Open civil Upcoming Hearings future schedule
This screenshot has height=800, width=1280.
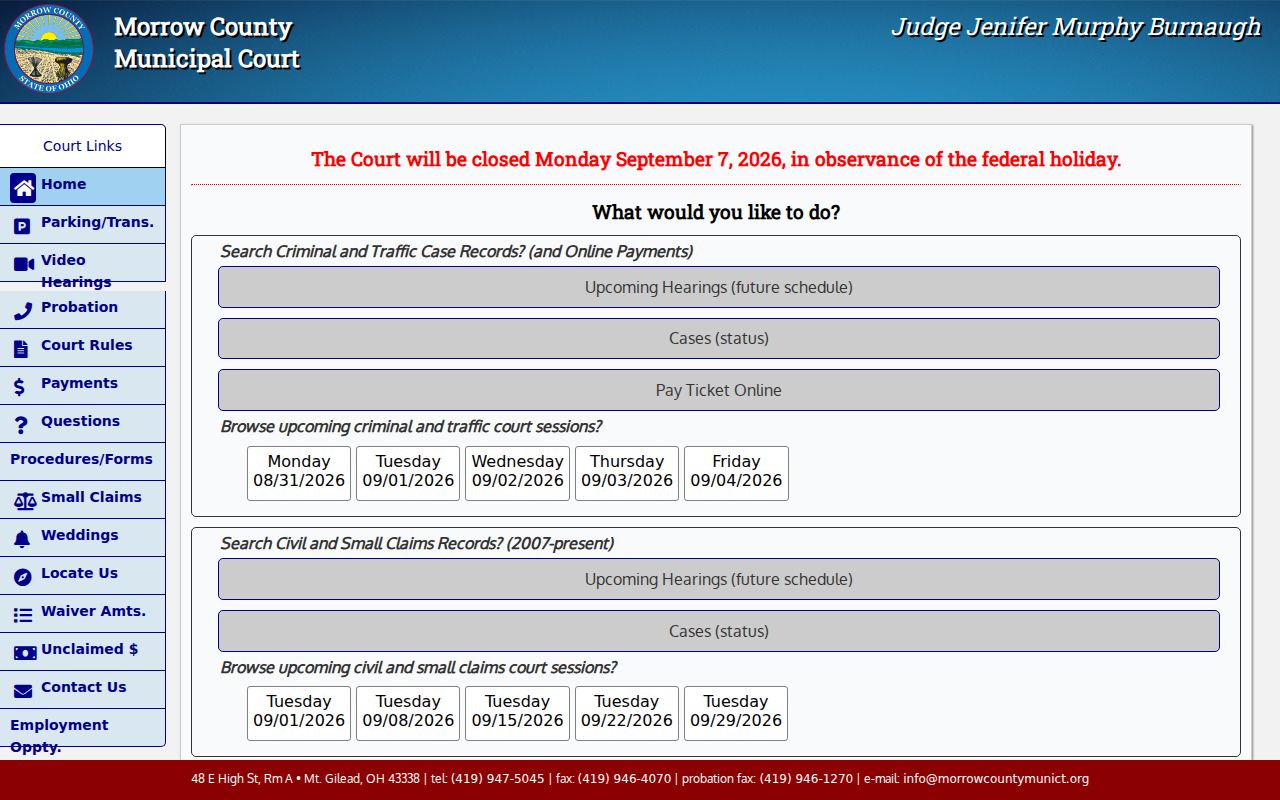point(719,579)
